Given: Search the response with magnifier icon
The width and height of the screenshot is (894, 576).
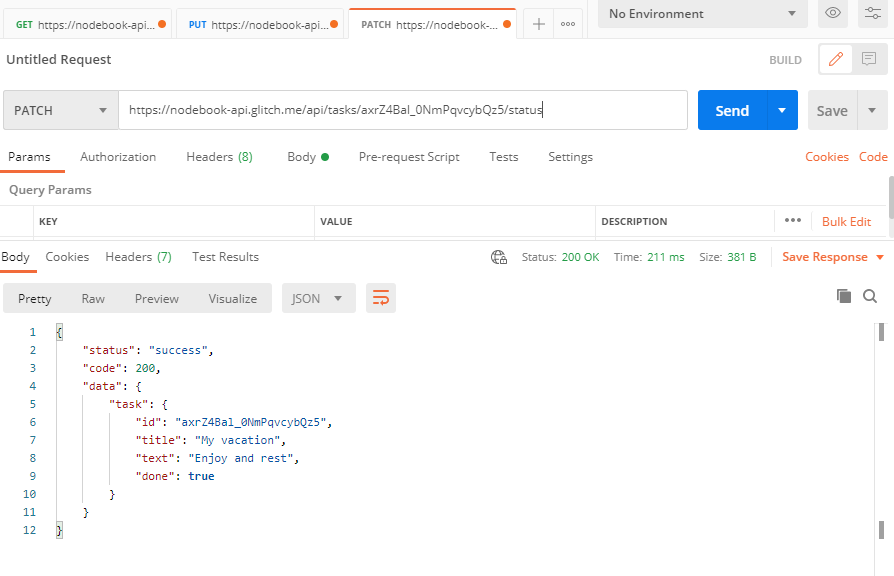Looking at the screenshot, I should (x=870, y=296).
